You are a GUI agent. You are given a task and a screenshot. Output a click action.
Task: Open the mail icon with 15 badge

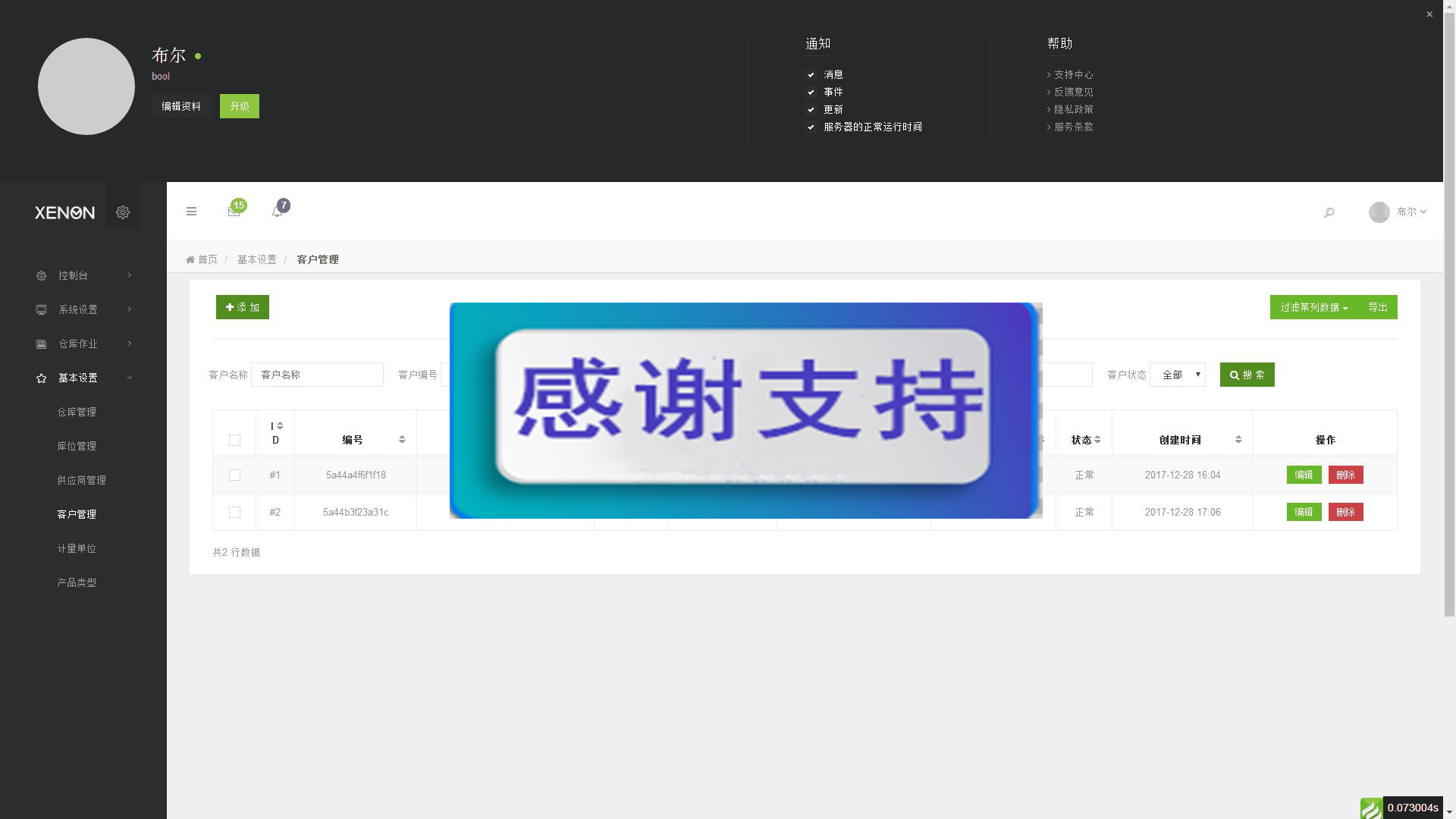[234, 212]
